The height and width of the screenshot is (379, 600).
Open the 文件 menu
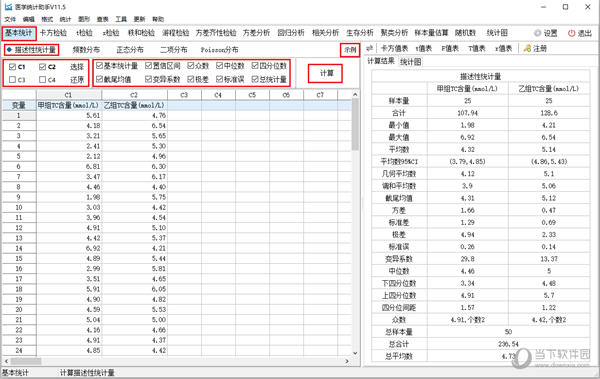10,19
